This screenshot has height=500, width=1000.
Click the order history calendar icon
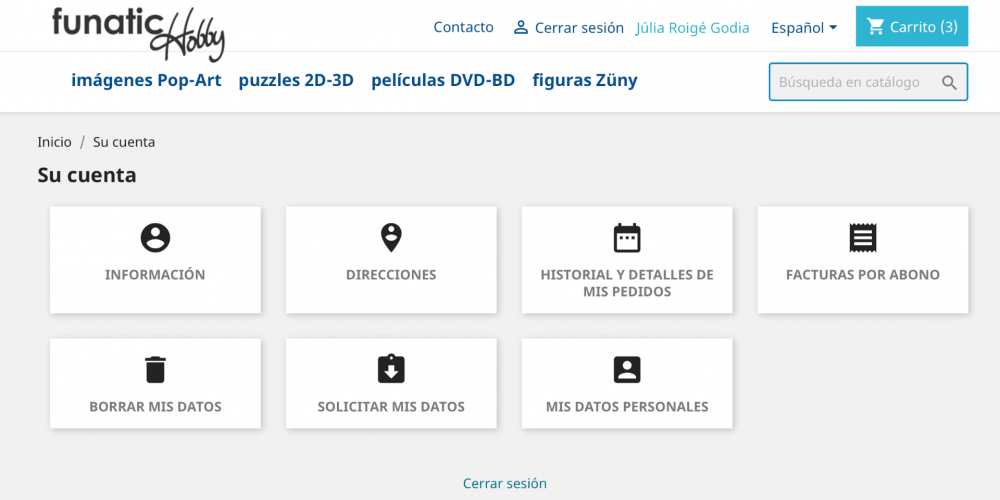627,238
